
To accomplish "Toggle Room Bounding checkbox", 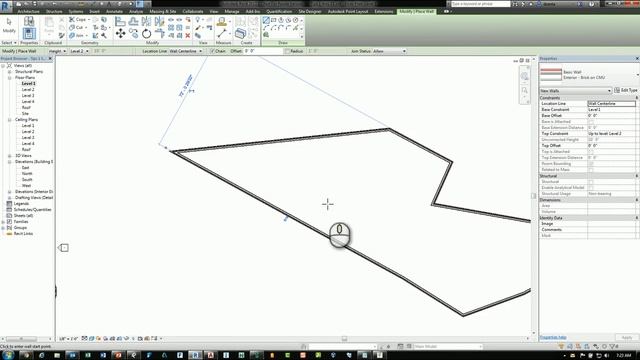I will (x=591, y=164).
